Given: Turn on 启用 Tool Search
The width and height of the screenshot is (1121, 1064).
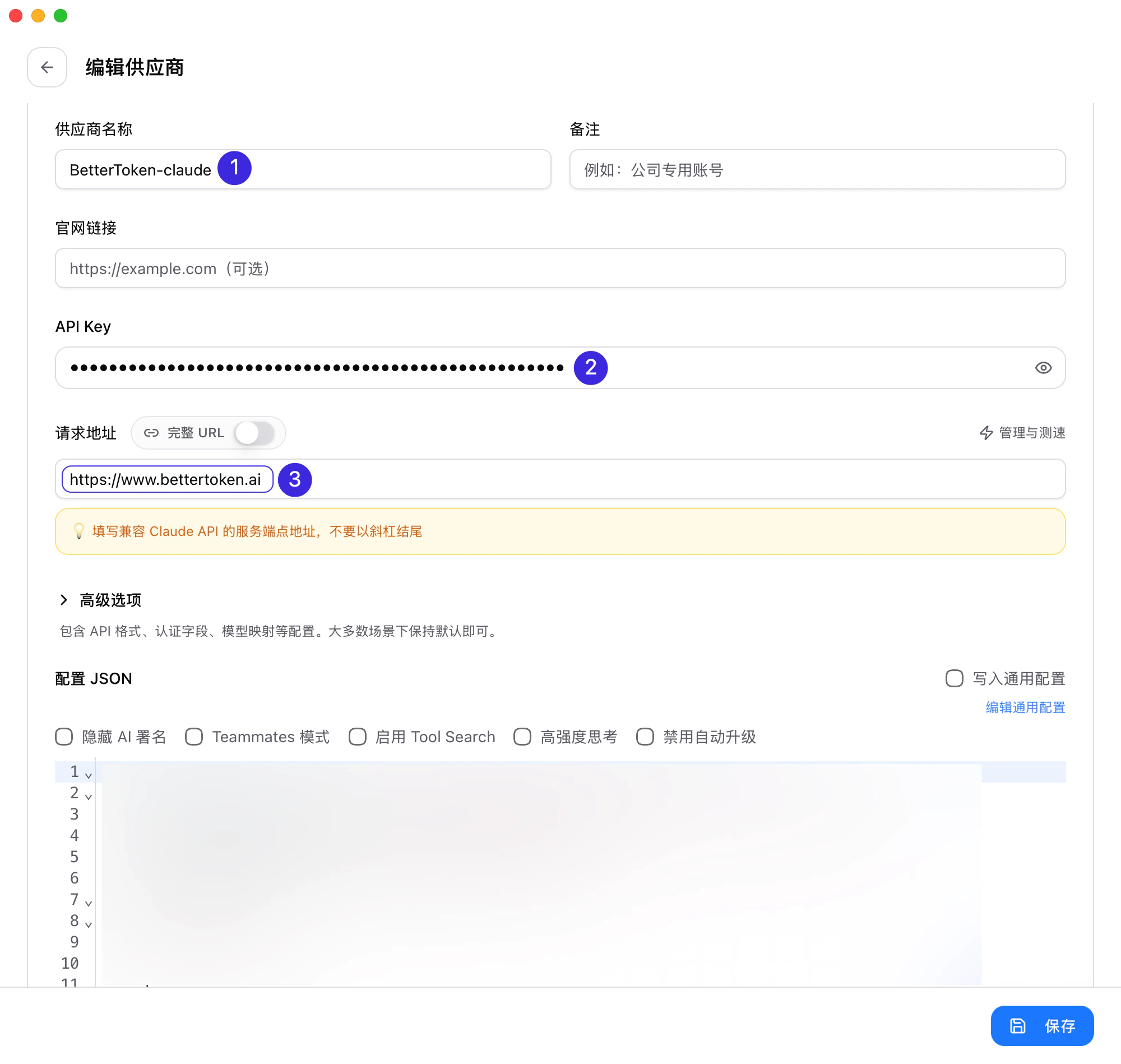Looking at the screenshot, I should [x=358, y=737].
